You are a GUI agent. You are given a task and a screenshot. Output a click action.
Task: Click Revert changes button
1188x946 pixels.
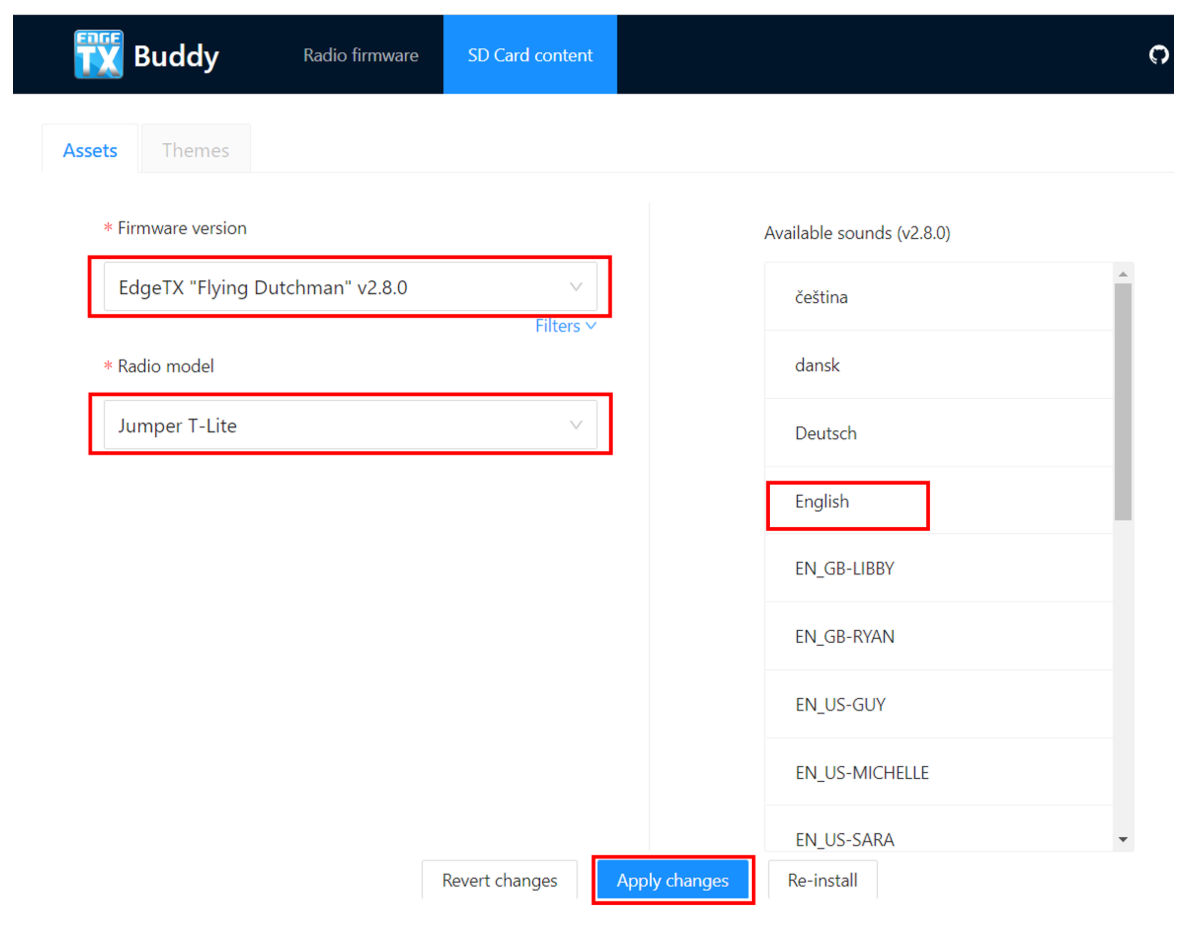coord(499,880)
